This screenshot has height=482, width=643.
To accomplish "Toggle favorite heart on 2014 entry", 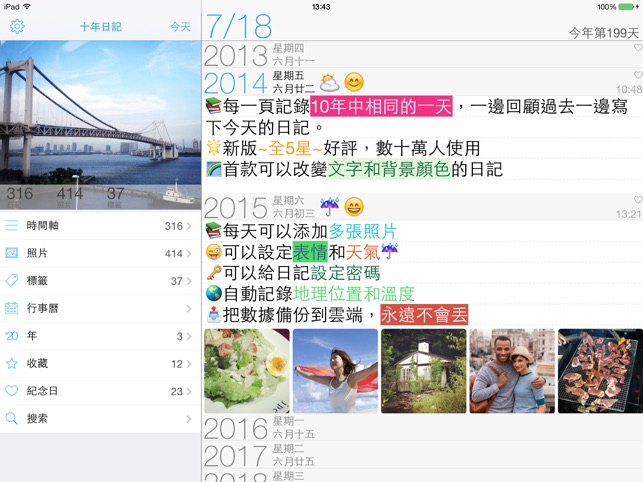I will [x=638, y=75].
